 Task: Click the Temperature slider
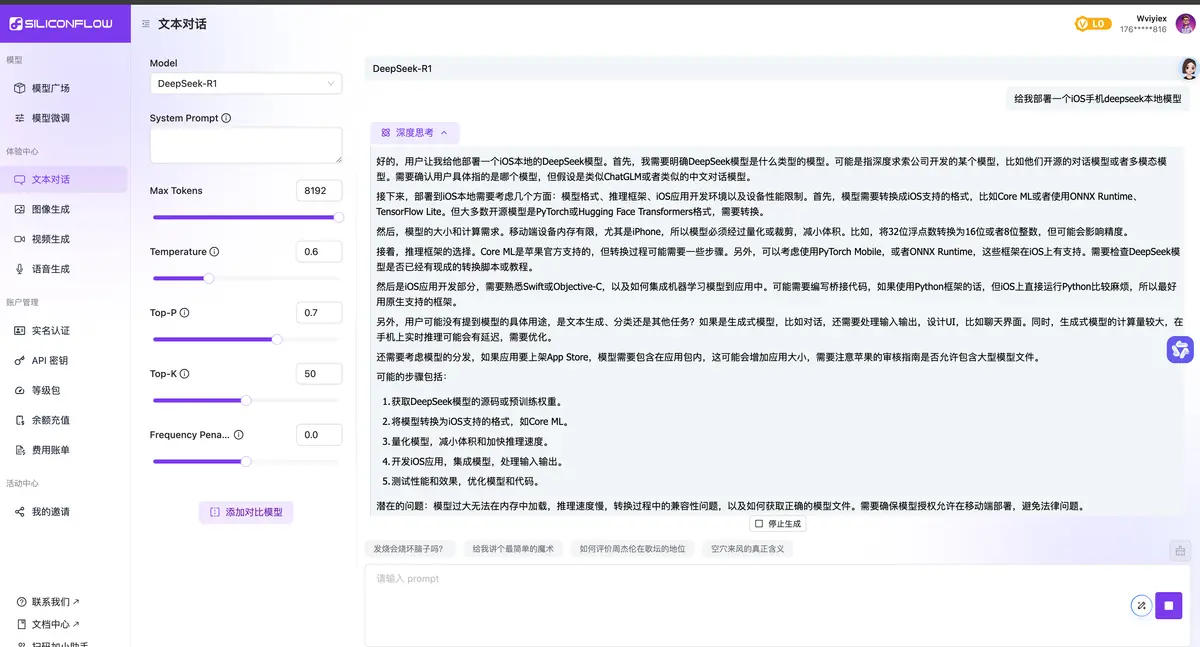point(246,278)
